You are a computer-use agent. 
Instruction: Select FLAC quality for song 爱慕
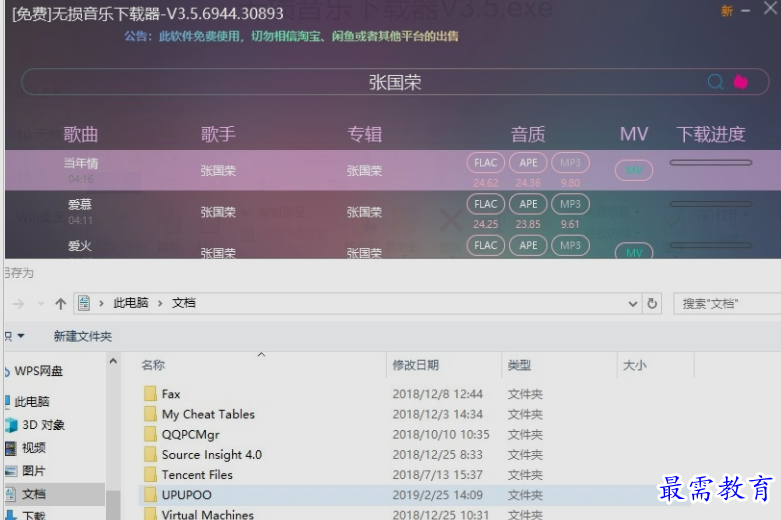click(486, 204)
